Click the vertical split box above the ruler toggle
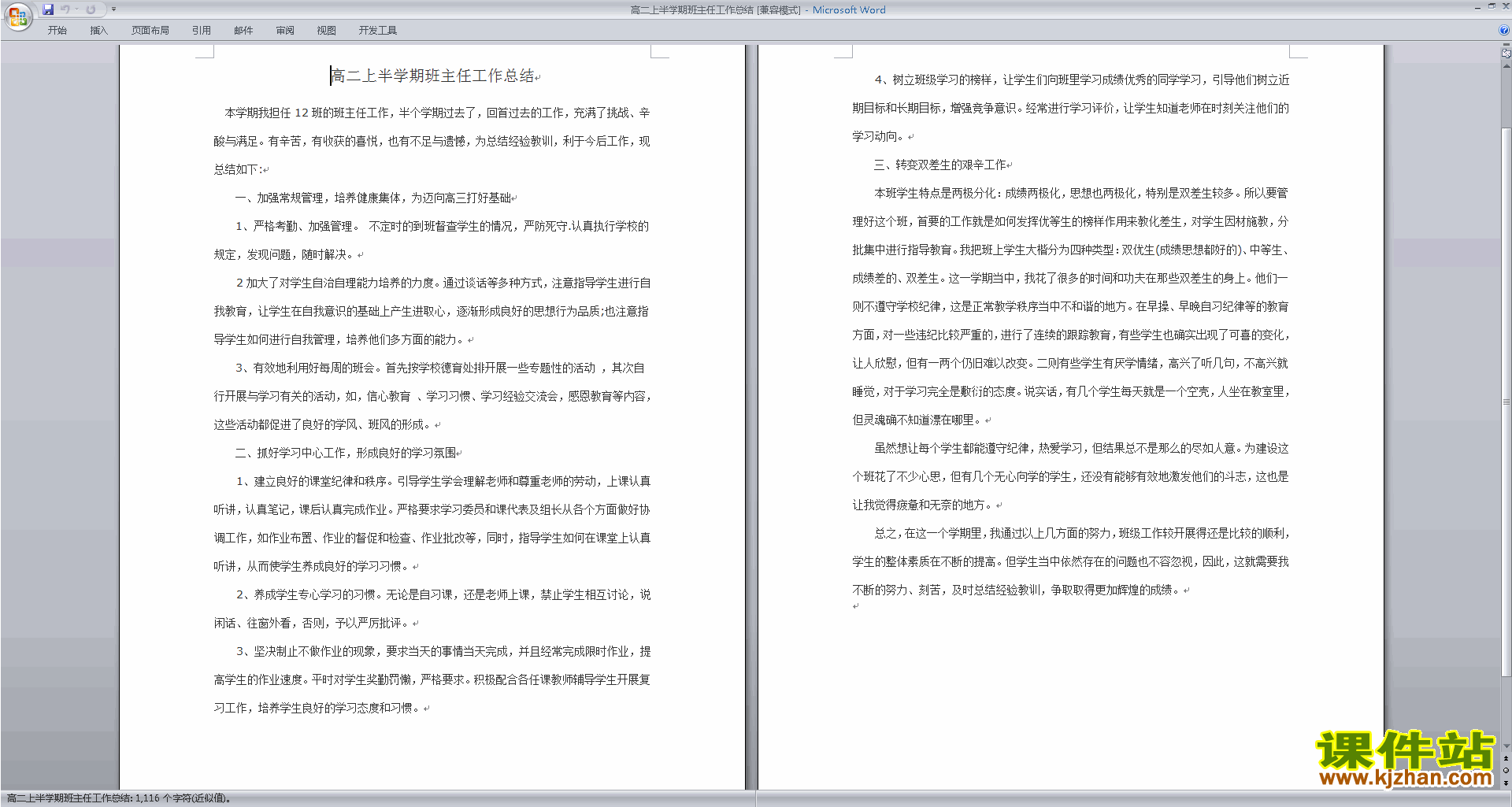Viewport: 1512px width, 807px height. click(1506, 46)
